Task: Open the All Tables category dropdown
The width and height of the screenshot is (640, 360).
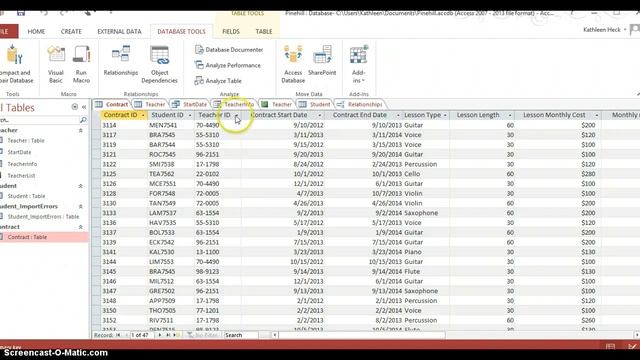Action: pos(75,107)
